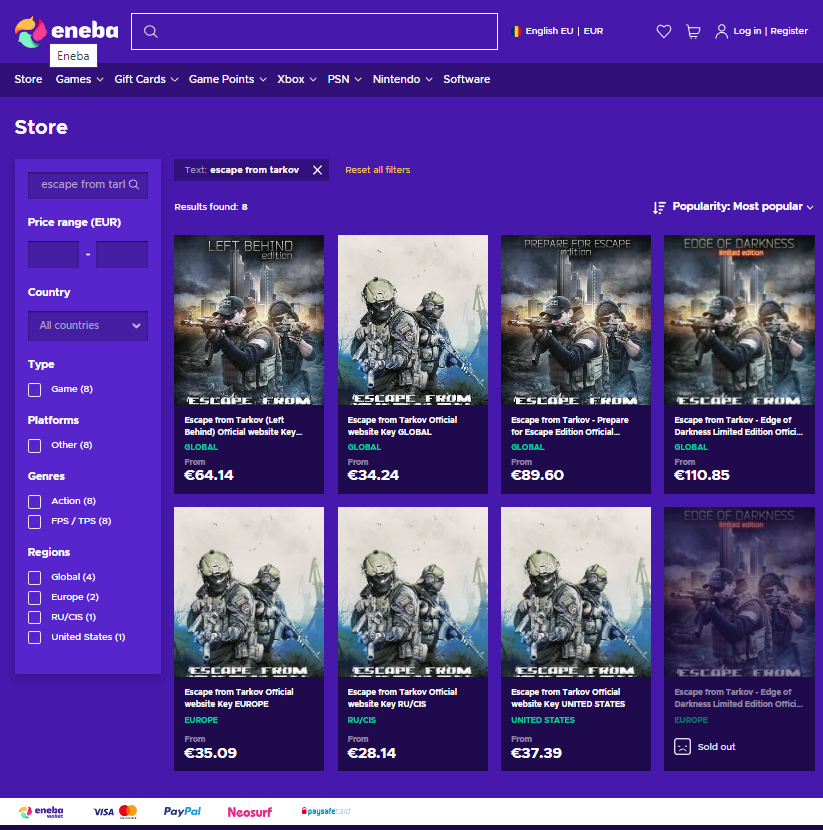Image resolution: width=823 pixels, height=830 pixels.
Task: Click the Neosurf payment logo
Action: [x=249, y=812]
